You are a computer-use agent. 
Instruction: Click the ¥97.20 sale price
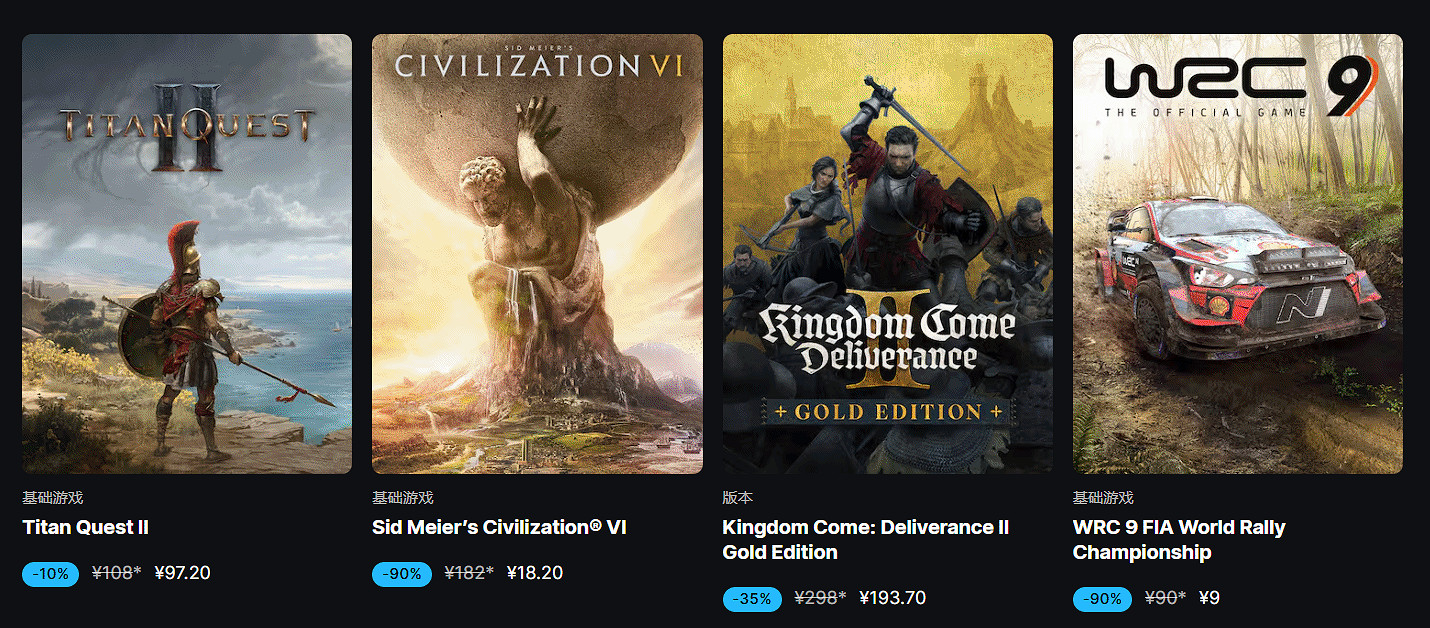[x=183, y=573]
